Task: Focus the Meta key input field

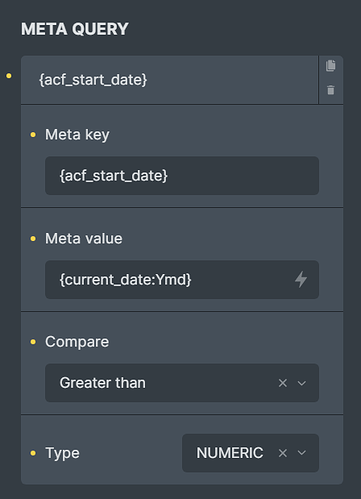Action: click(182, 176)
